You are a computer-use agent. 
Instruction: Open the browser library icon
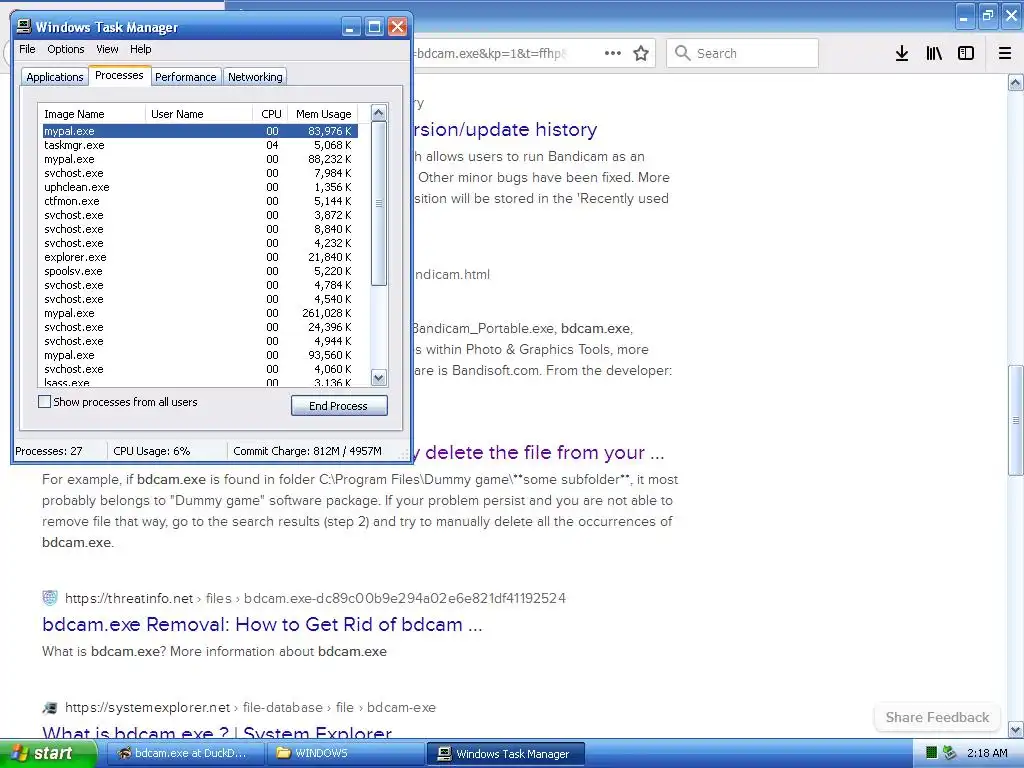tap(934, 54)
